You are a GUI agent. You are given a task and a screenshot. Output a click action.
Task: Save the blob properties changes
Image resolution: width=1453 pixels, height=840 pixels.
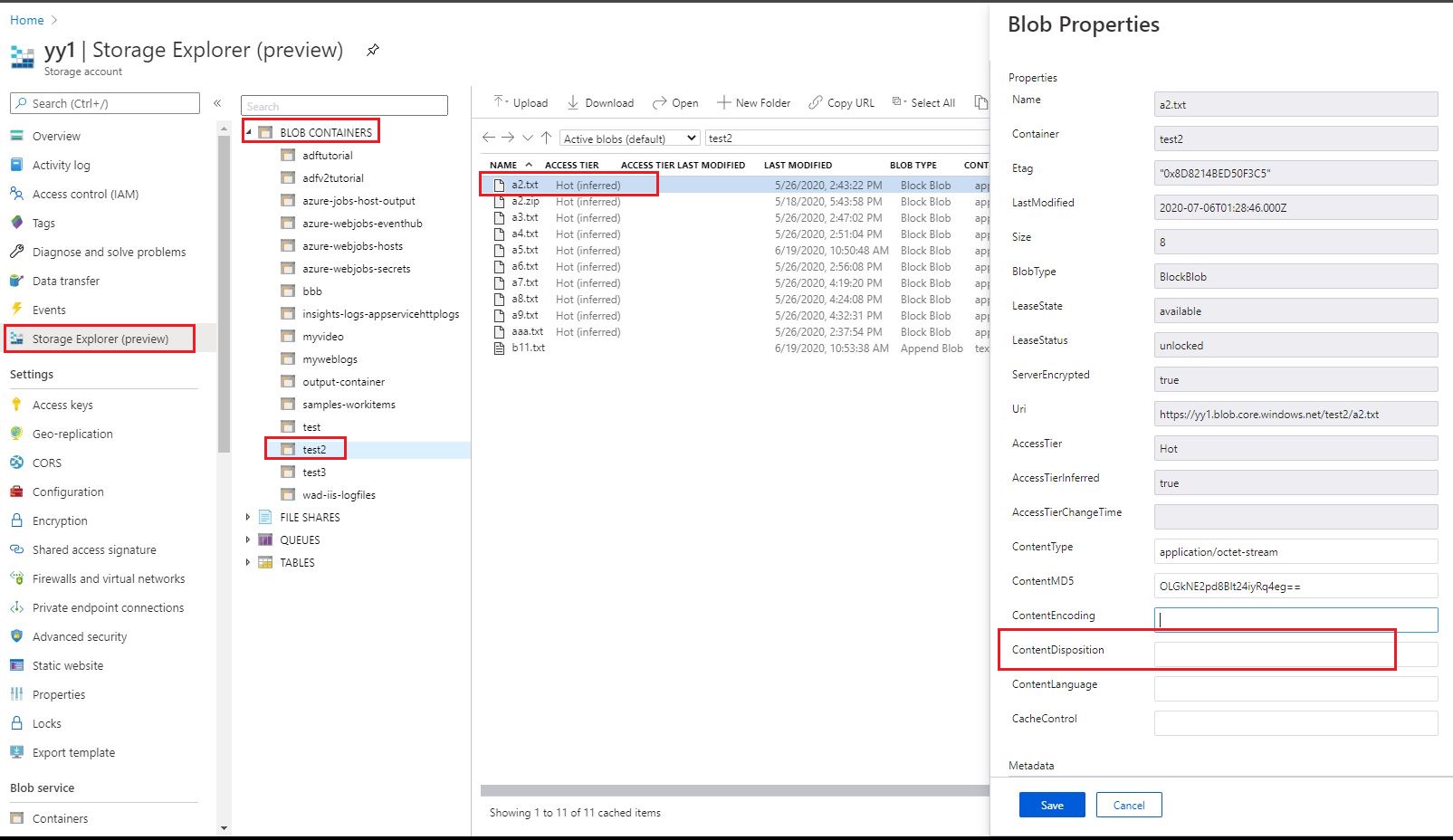[1051, 805]
